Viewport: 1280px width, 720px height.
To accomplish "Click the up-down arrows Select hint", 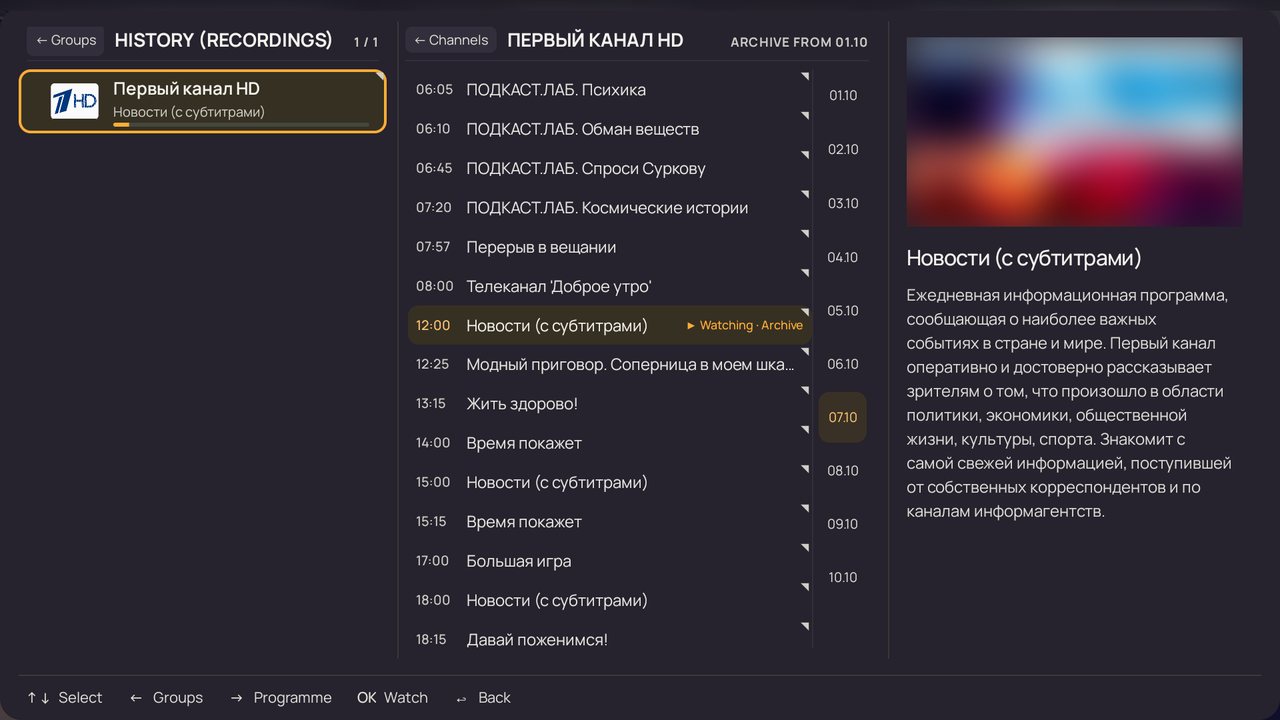I will (x=65, y=698).
